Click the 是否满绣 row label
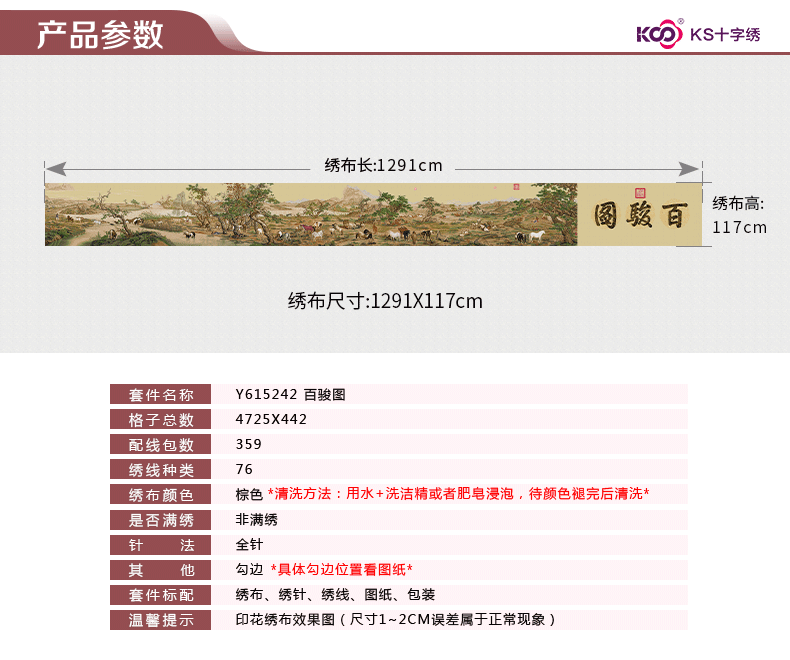The width and height of the screenshot is (790, 660). click(x=161, y=520)
